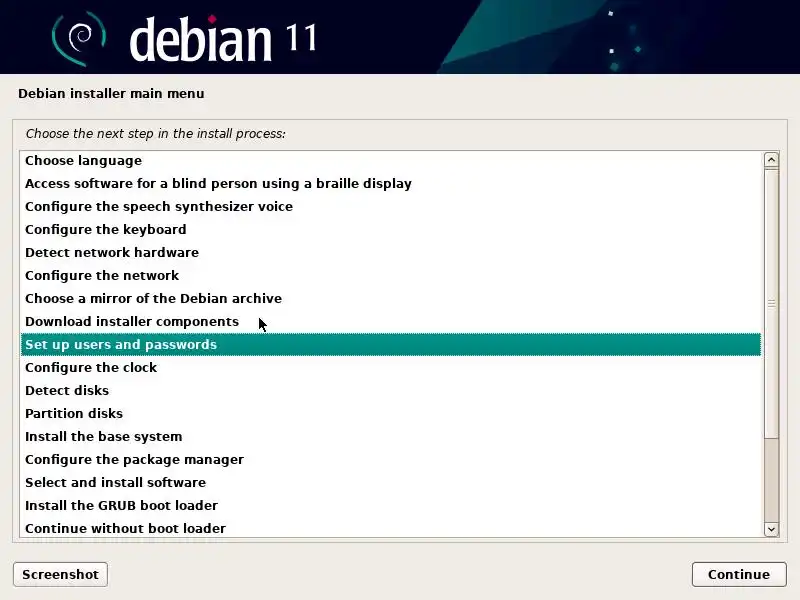Select Install the GRUB boot loader
The height and width of the screenshot is (600, 800).
click(390, 505)
